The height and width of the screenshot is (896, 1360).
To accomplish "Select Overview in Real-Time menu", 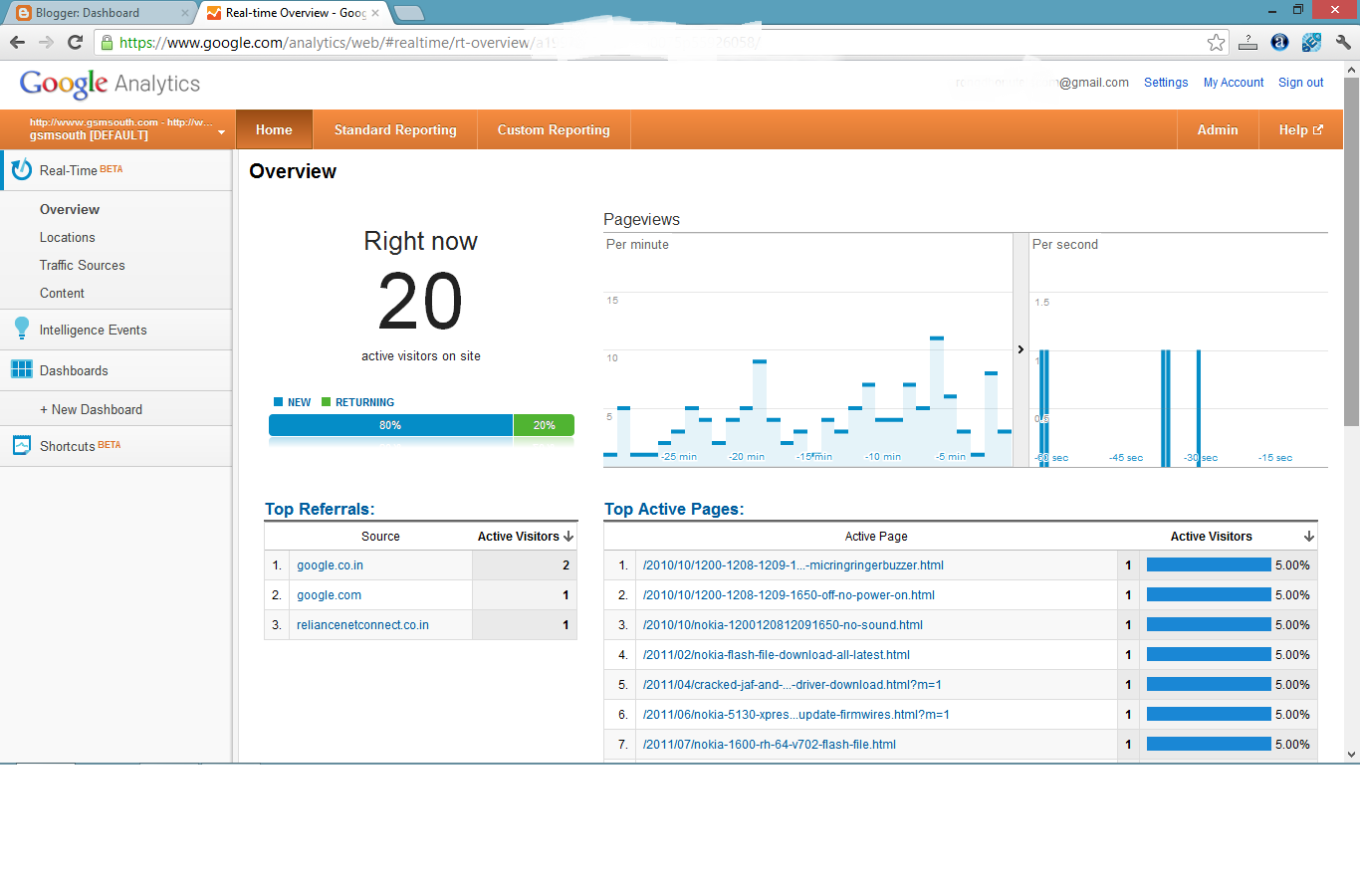I will click(x=70, y=209).
